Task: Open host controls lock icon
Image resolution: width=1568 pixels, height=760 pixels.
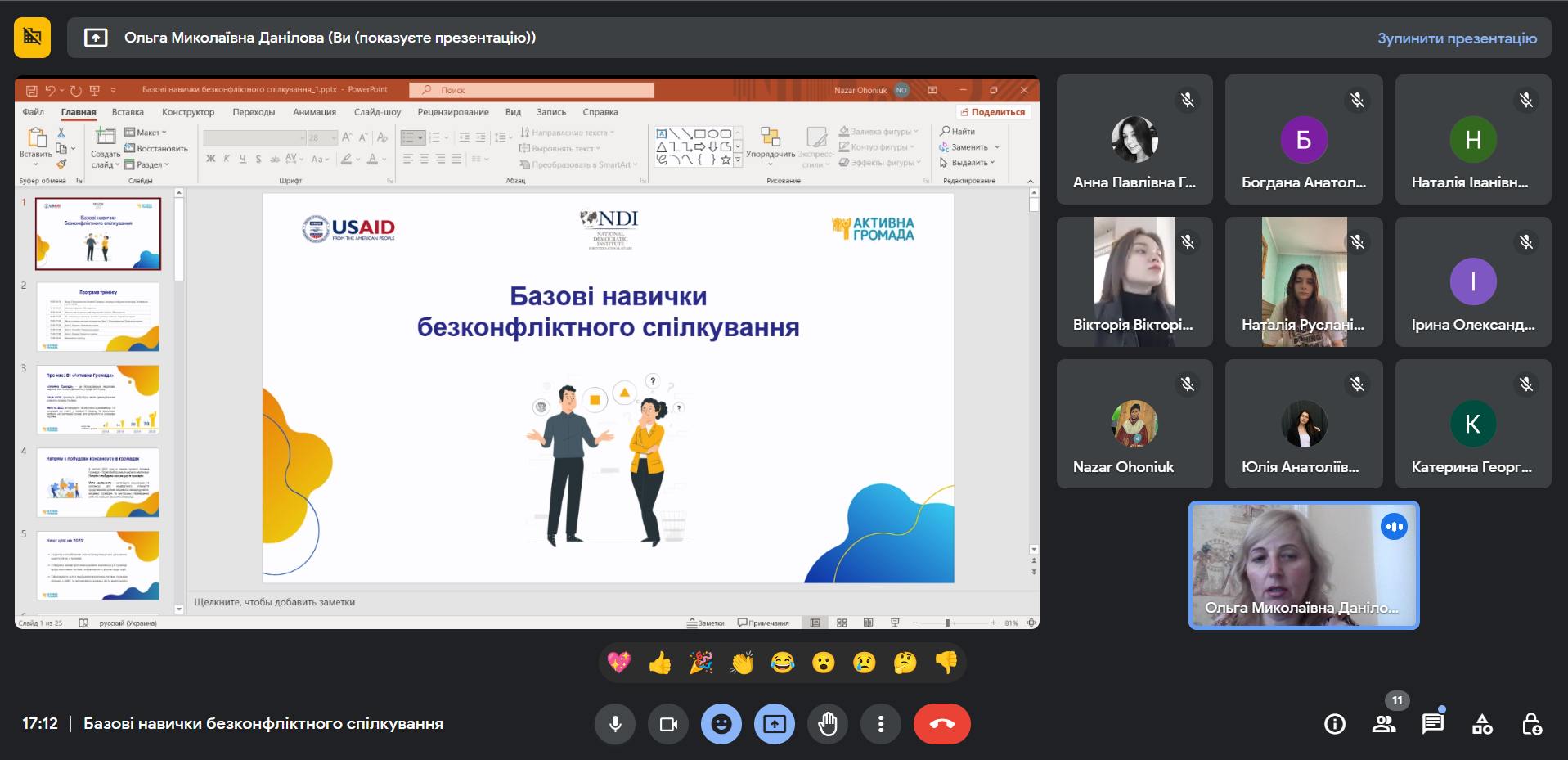Action: [1531, 724]
